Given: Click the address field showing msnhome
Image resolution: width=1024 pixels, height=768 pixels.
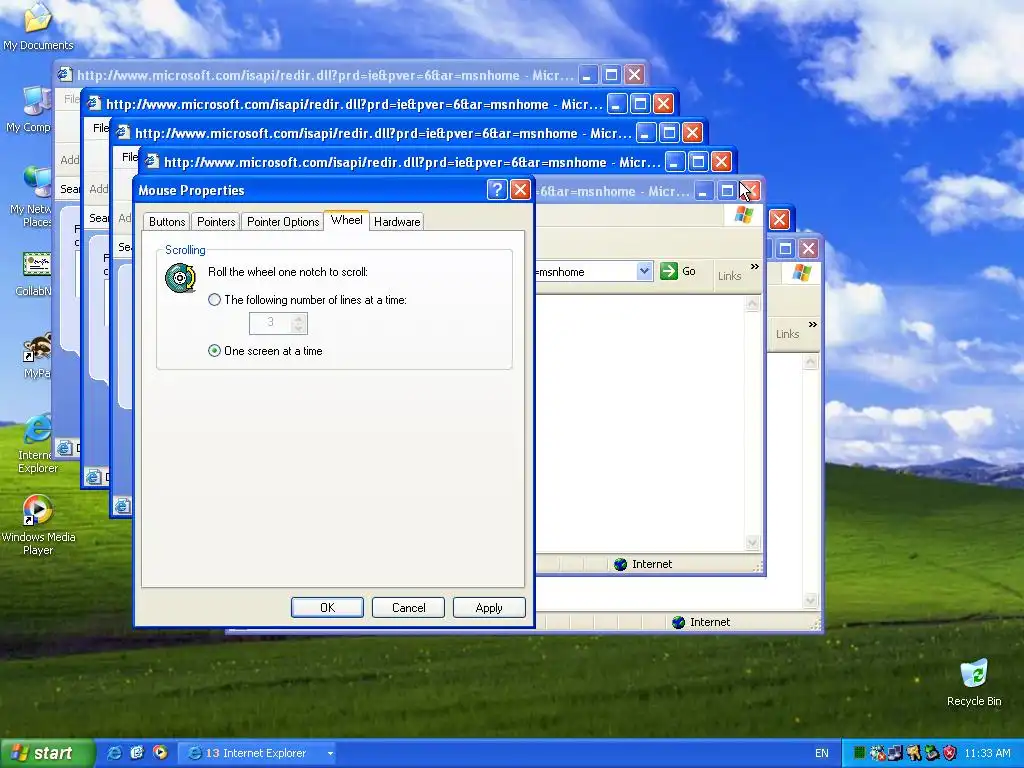Looking at the screenshot, I should click(x=586, y=271).
